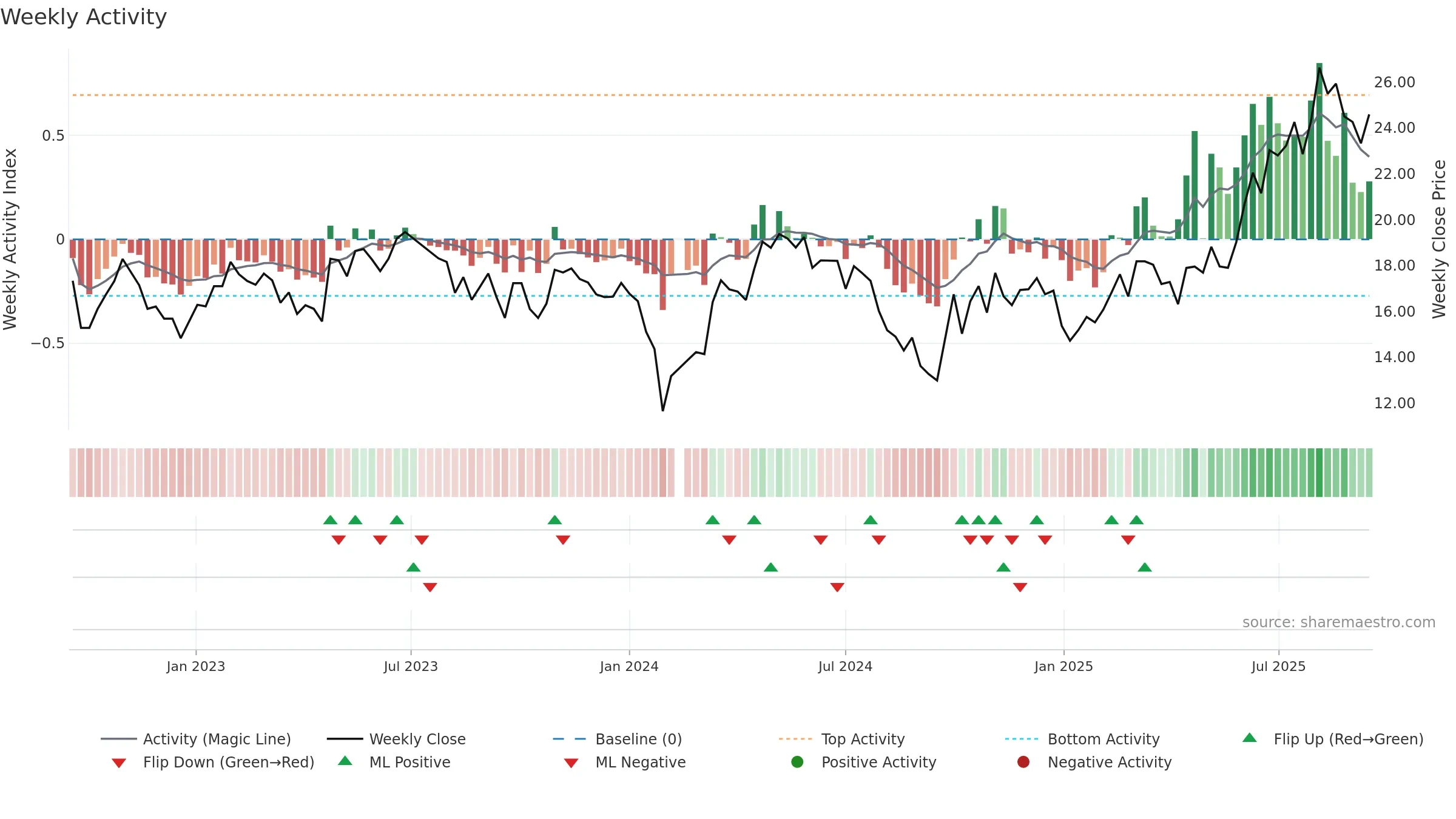Toggle Flip Up (Red→Green) legend entry
The height and width of the screenshot is (819, 1456).
pos(1333,739)
